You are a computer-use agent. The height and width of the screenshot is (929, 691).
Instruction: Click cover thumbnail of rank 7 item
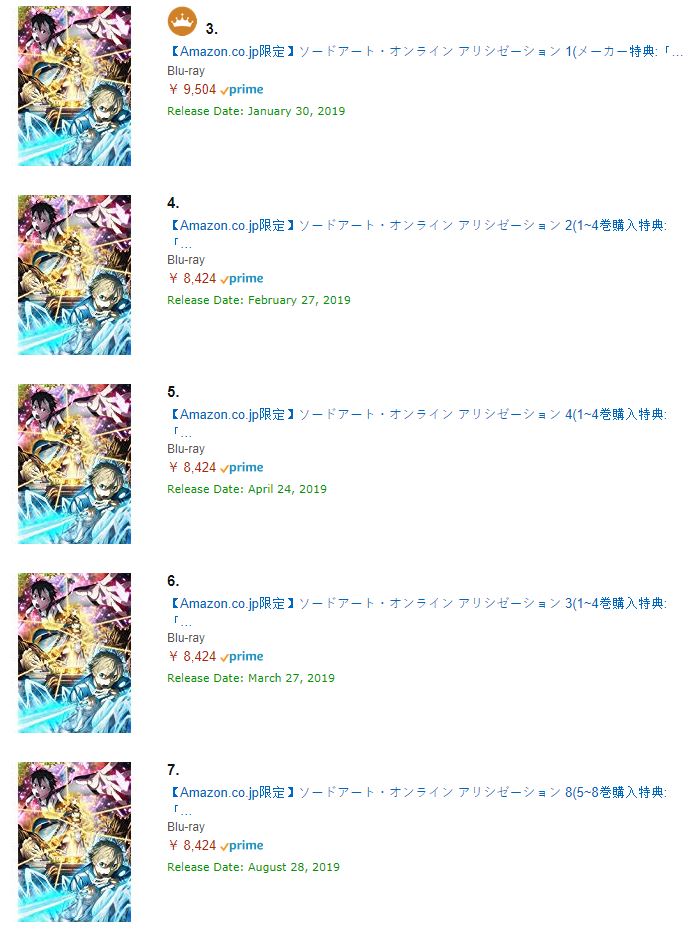pos(74,842)
